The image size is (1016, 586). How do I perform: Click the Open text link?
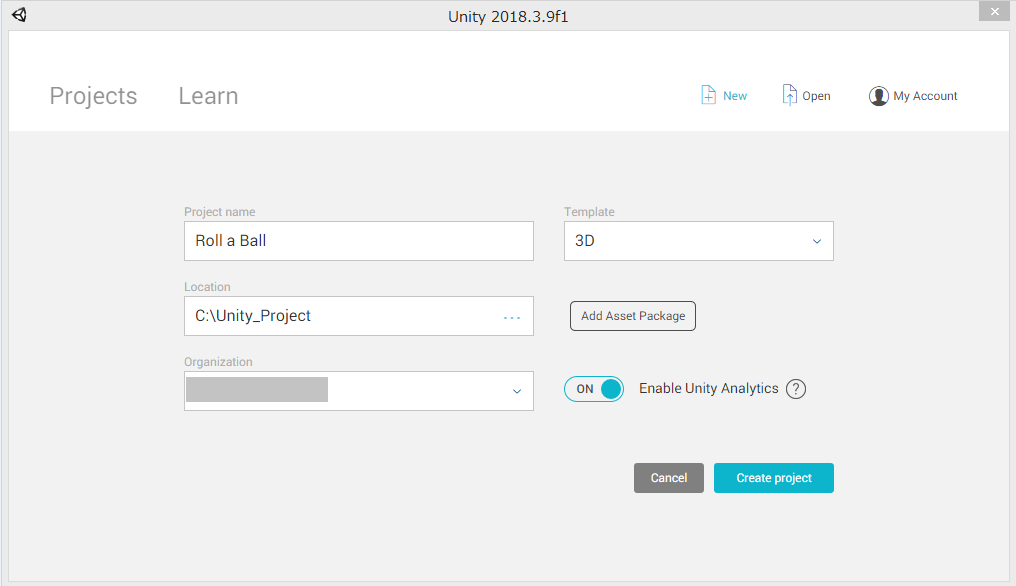click(816, 96)
